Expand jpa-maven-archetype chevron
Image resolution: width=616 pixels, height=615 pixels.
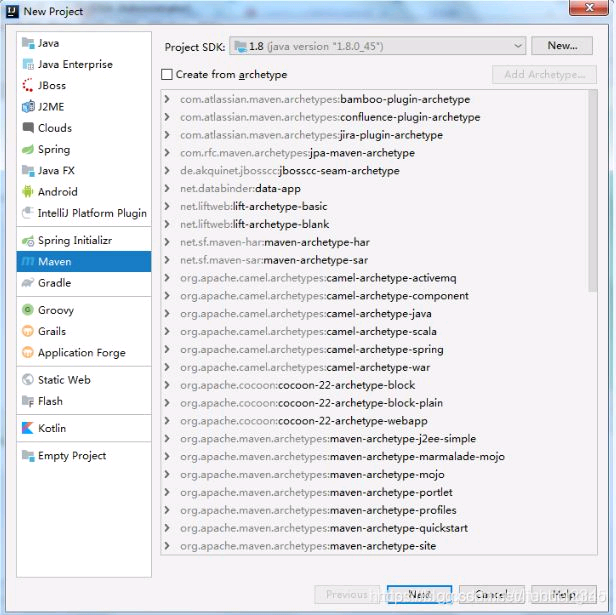pos(167,152)
